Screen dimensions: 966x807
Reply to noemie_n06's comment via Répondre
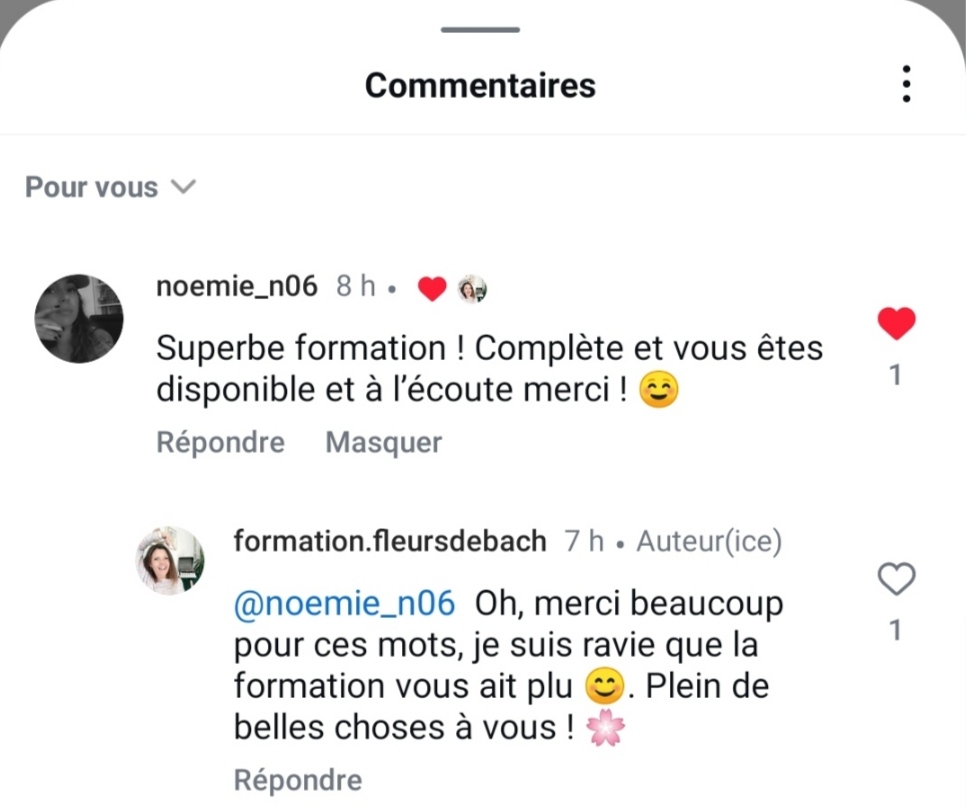(x=220, y=442)
